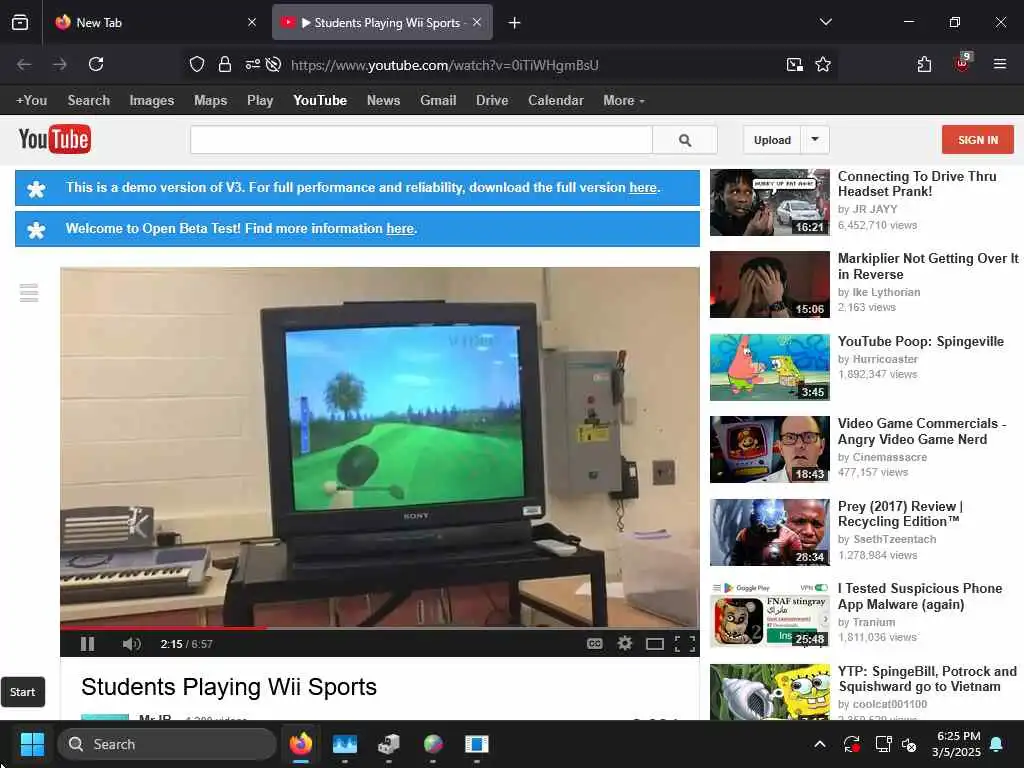Click the red SIGN IN button
This screenshot has width=1024, height=768.
(978, 140)
